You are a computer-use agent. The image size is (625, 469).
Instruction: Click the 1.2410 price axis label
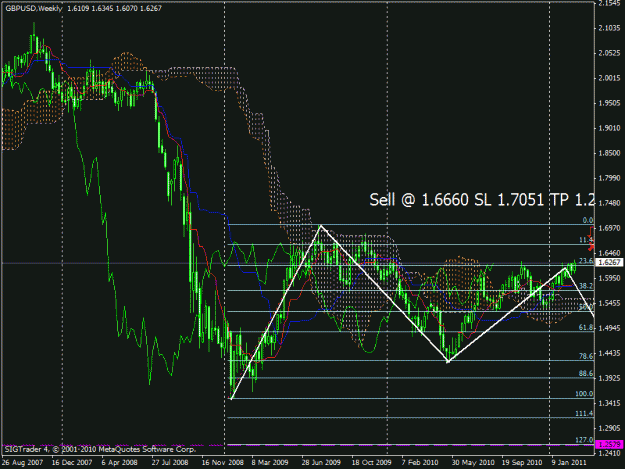click(609, 453)
